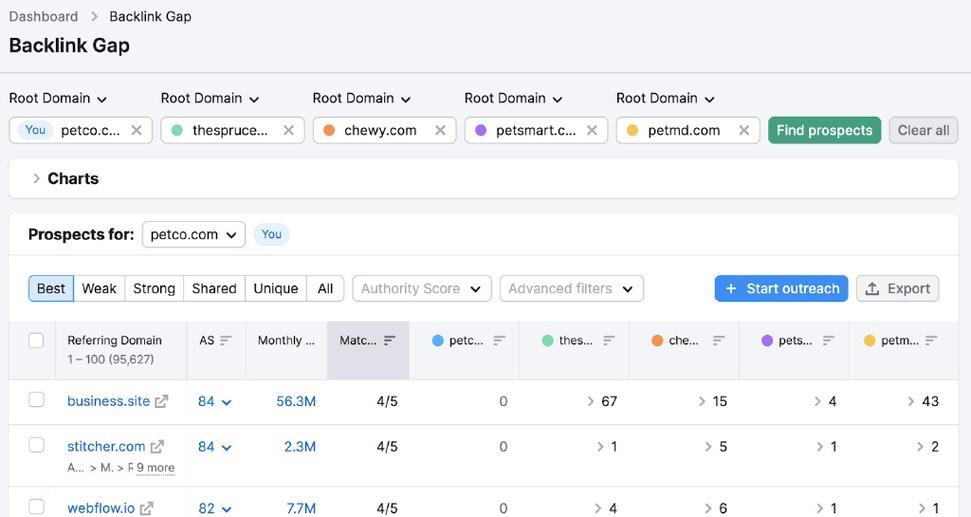Image resolution: width=971 pixels, height=517 pixels.
Task: Select the Shared tab
Action: coord(214,289)
